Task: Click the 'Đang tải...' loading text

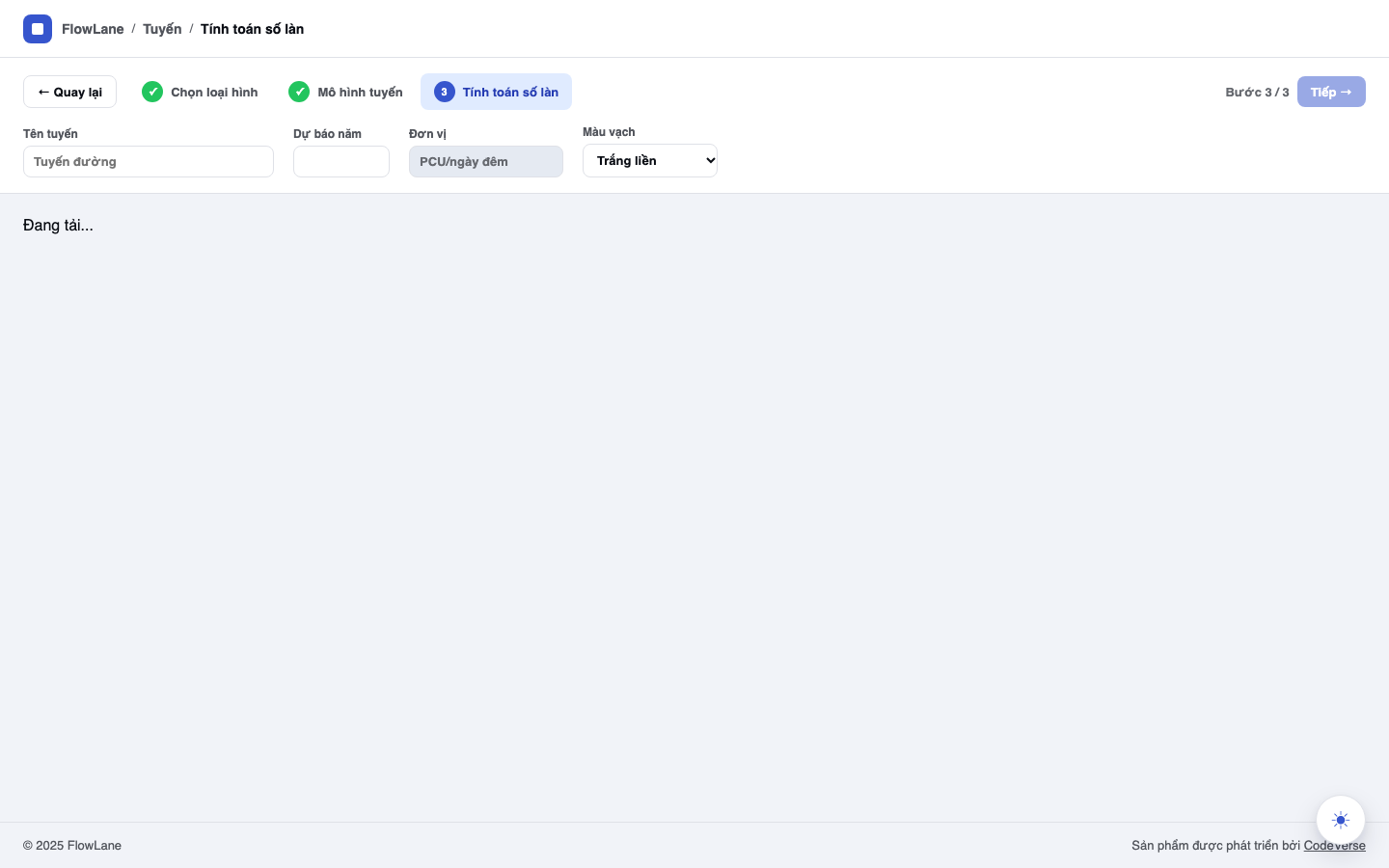Action: (58, 226)
